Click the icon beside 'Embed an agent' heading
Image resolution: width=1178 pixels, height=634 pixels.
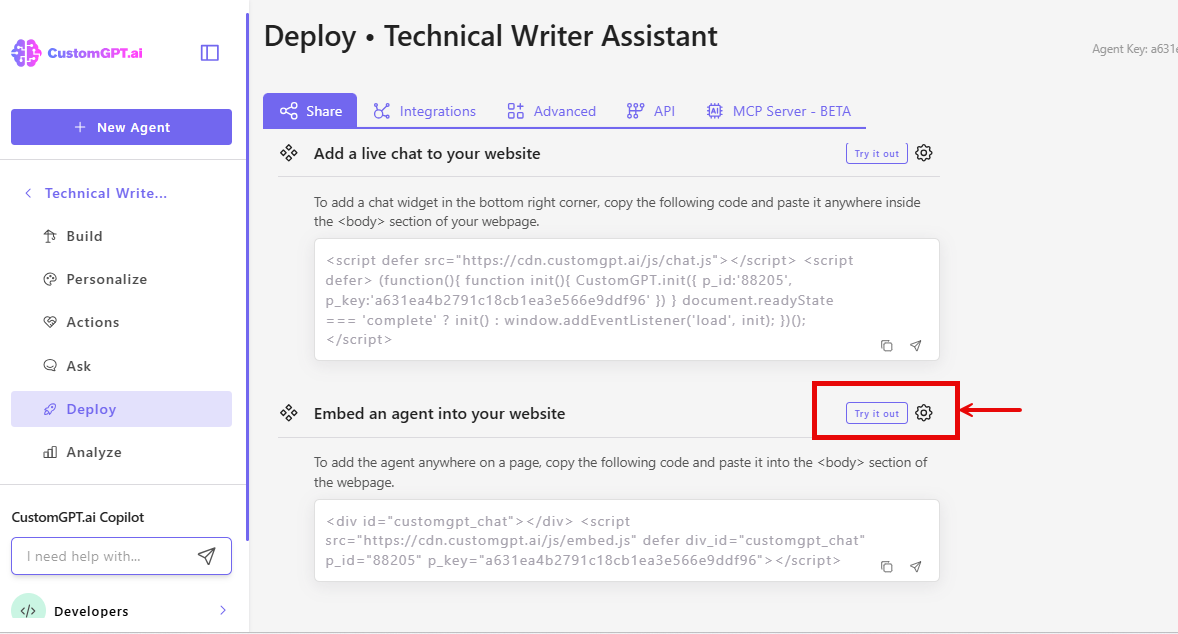click(288, 413)
